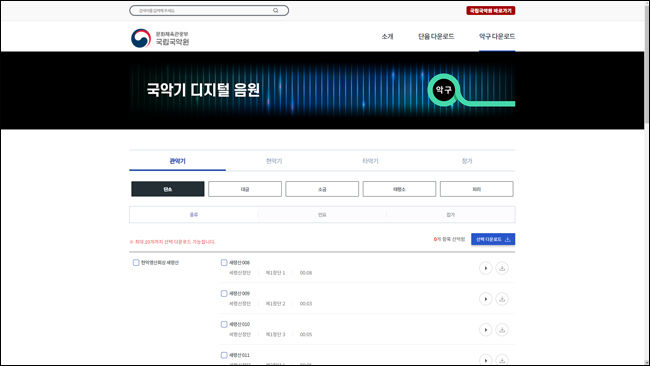Select the 단소 instrument button
The height and width of the screenshot is (366, 650).
pyautogui.click(x=167, y=189)
